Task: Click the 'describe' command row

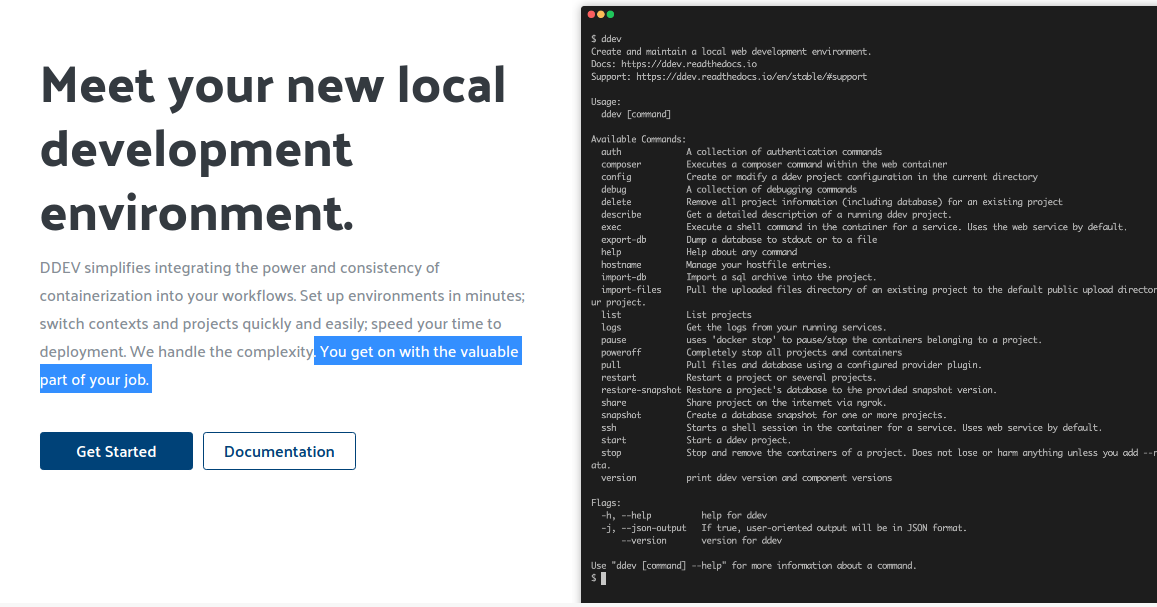Action: 776,214
